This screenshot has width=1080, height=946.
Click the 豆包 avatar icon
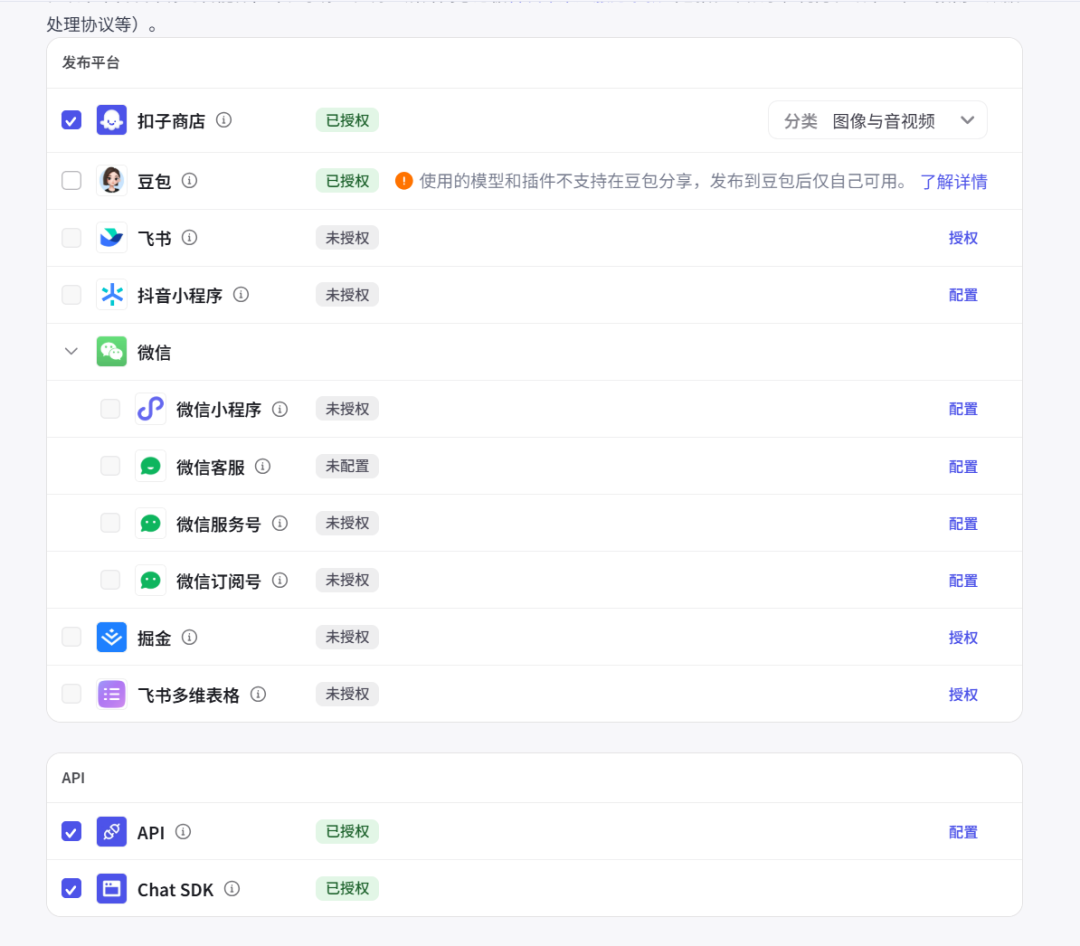[111, 181]
